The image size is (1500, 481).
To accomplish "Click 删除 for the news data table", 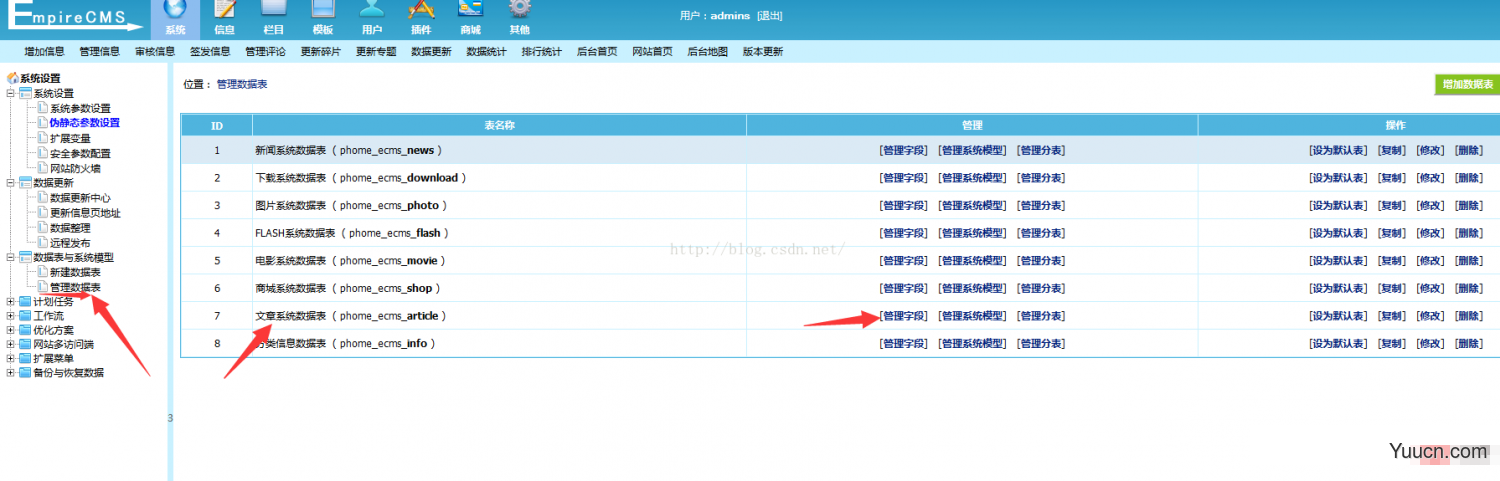I will tap(1469, 150).
